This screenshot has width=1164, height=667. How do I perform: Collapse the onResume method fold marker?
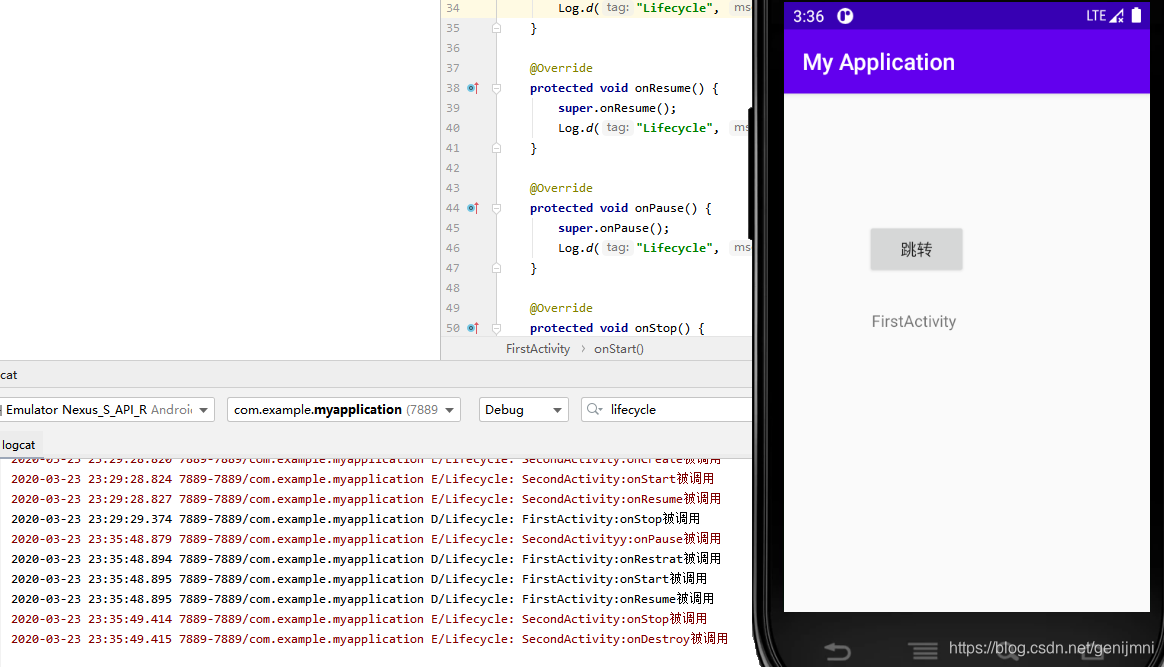click(x=497, y=88)
